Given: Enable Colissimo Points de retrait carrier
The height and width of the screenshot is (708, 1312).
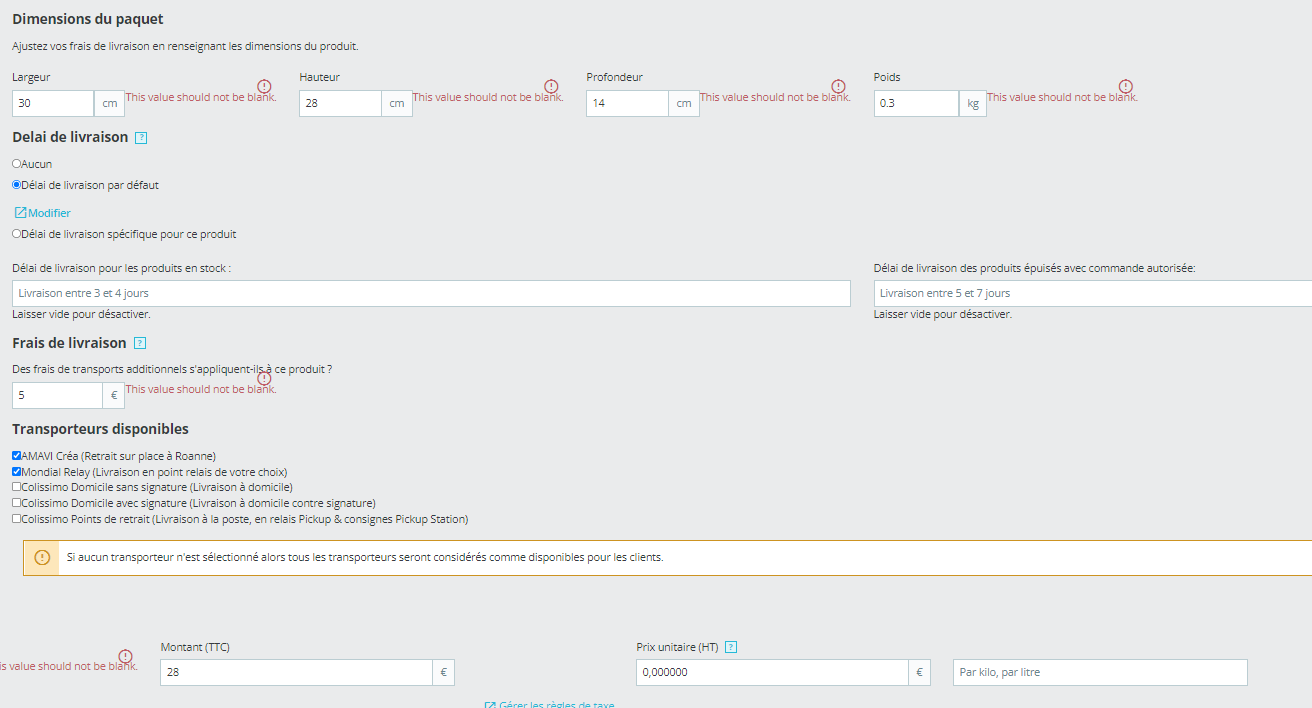Looking at the screenshot, I should point(16,519).
